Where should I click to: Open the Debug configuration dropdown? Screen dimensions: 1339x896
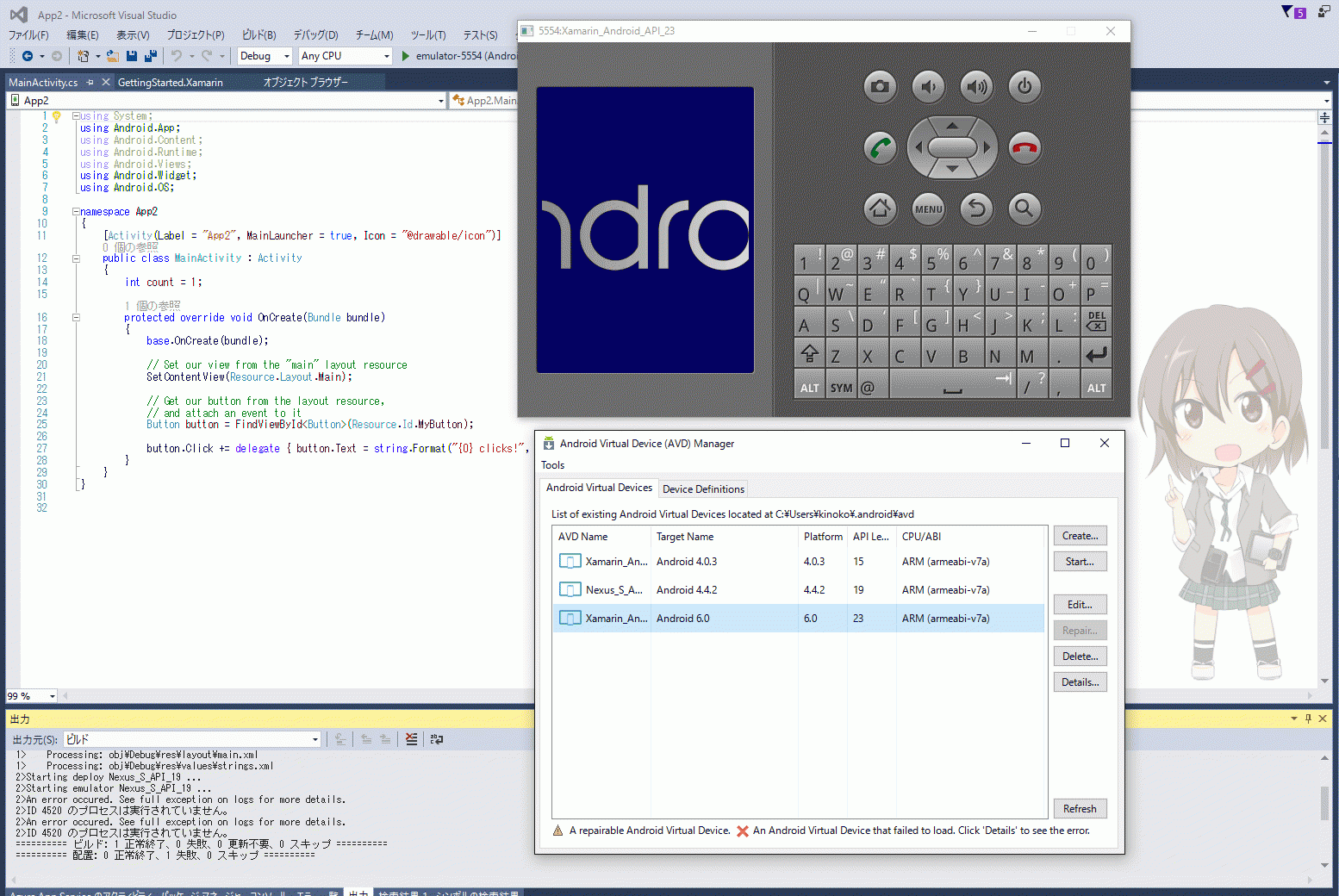[x=265, y=56]
